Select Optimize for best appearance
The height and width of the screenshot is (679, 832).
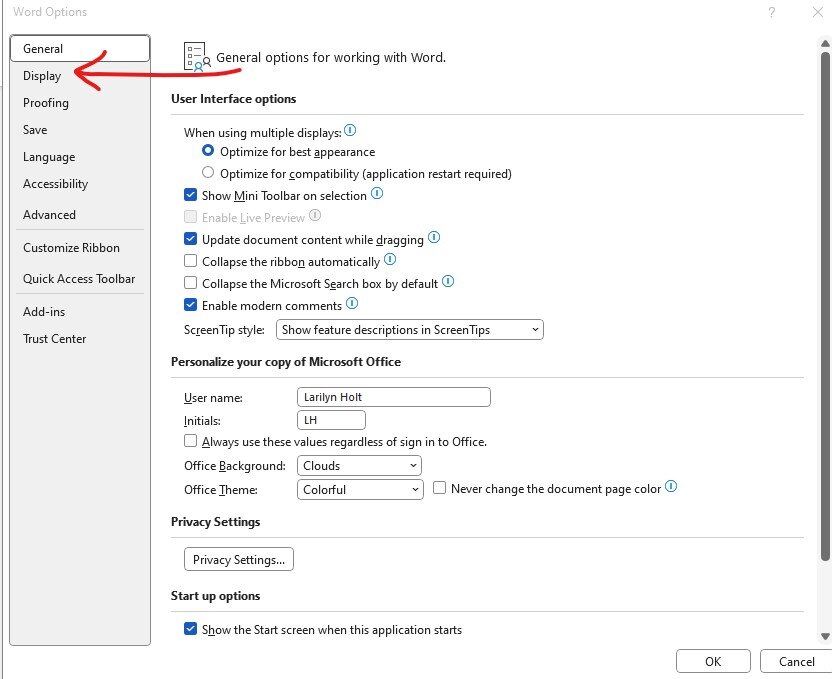pyautogui.click(x=208, y=151)
